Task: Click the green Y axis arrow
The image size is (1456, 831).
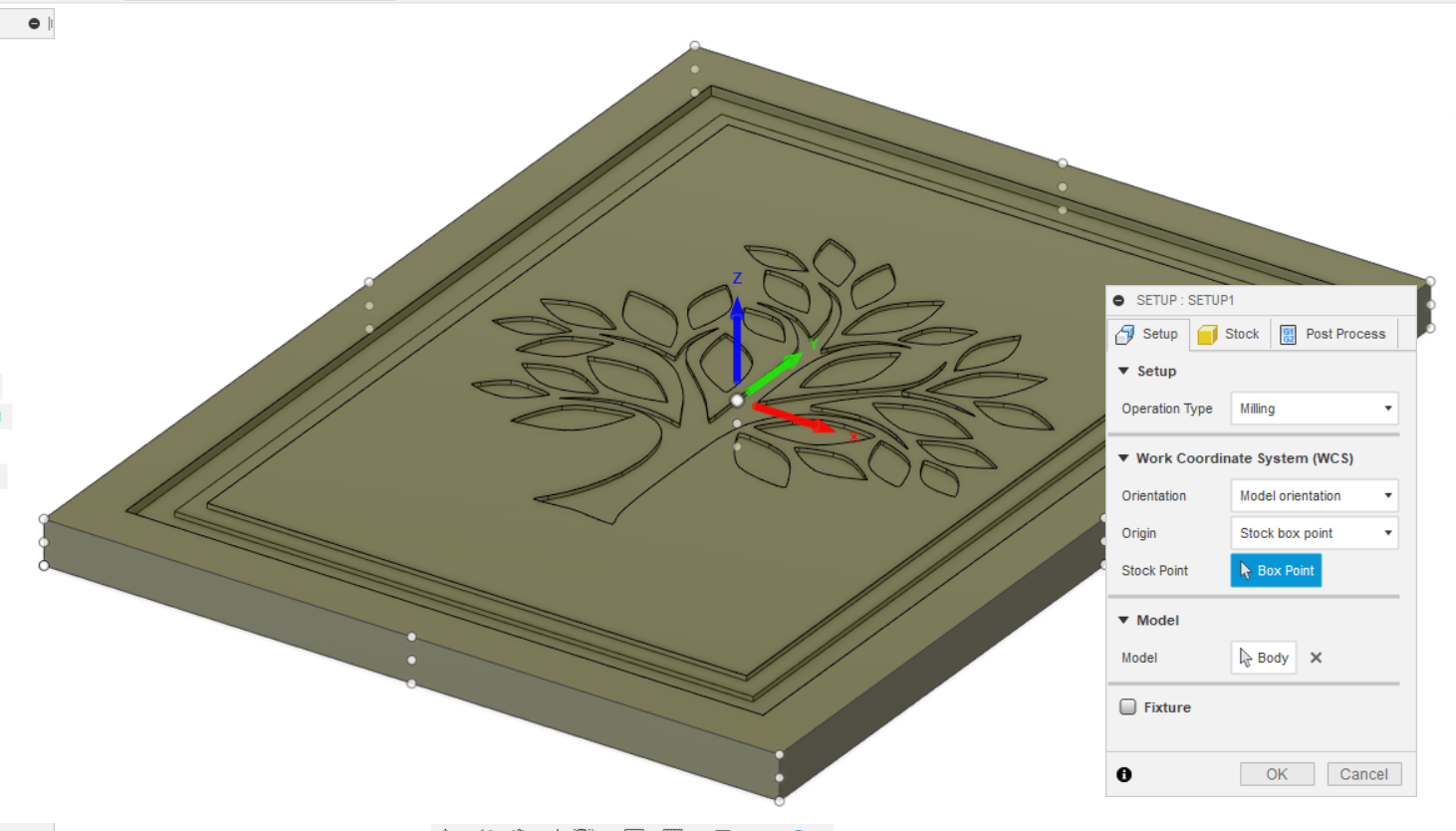Action: [x=777, y=371]
